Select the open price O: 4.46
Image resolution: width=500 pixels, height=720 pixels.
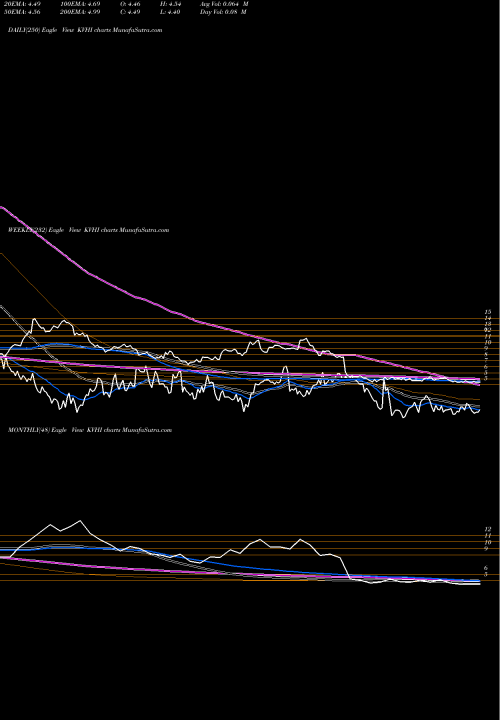(x=128, y=4)
